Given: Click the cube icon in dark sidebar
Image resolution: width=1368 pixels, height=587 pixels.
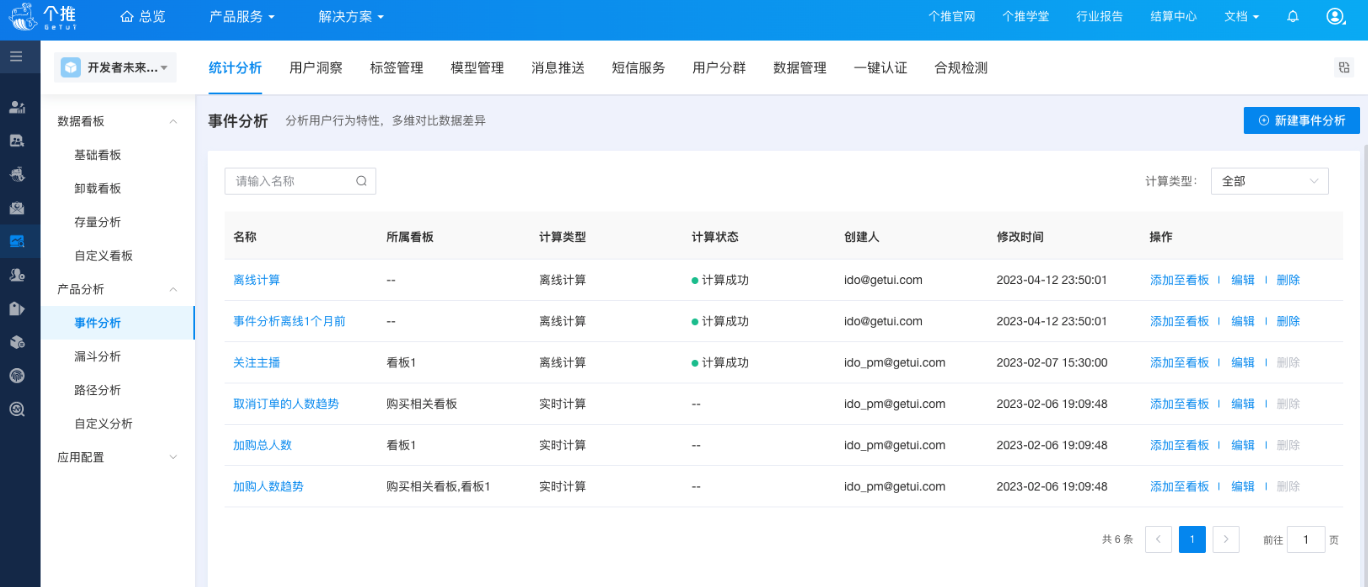Looking at the screenshot, I should point(17,342).
